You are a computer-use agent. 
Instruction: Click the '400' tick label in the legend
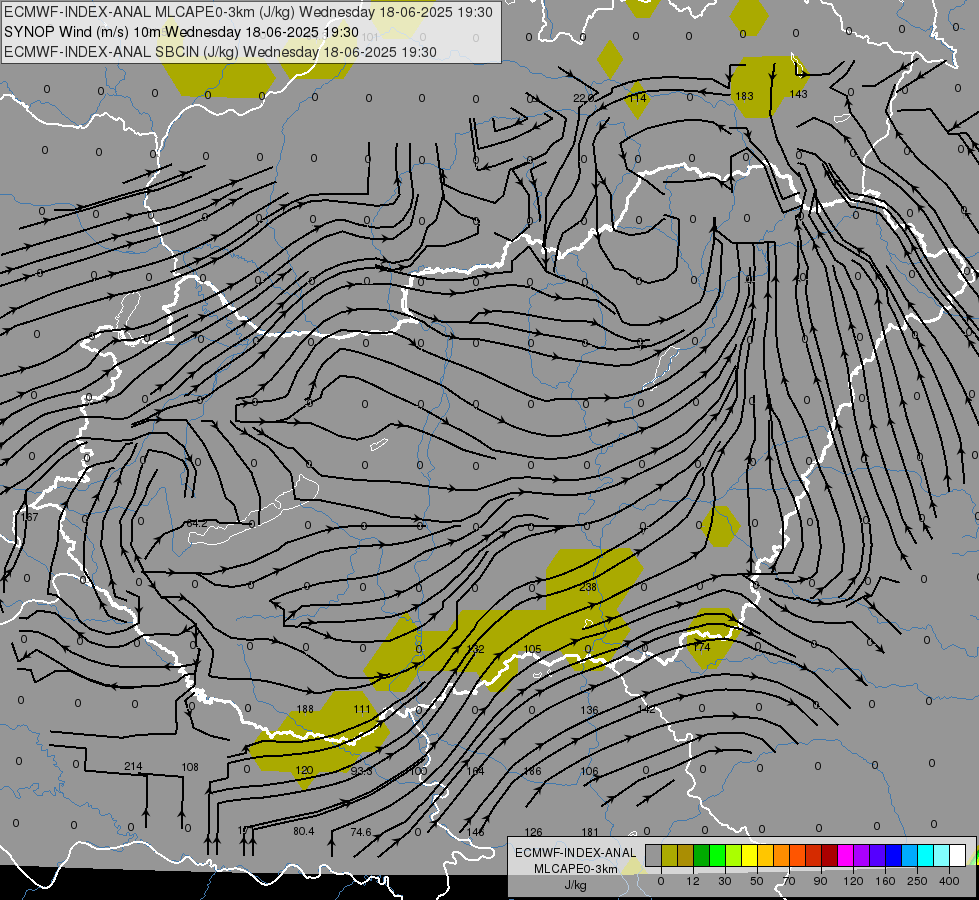(x=949, y=881)
